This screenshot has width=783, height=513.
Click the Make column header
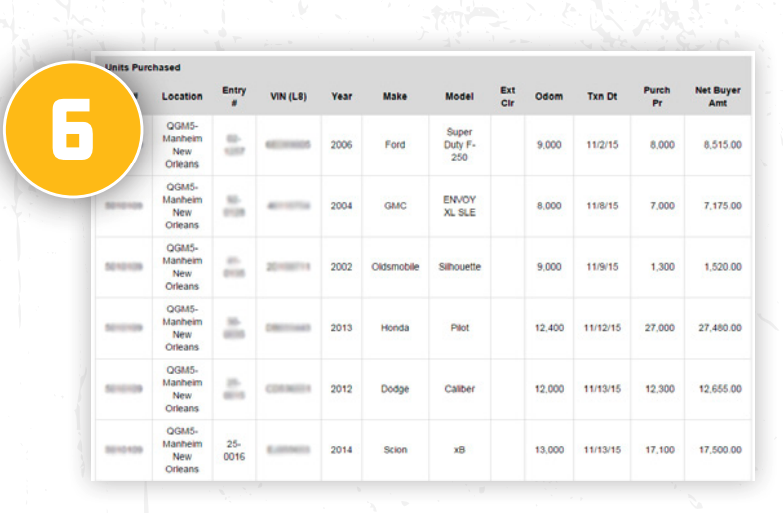[x=395, y=97]
